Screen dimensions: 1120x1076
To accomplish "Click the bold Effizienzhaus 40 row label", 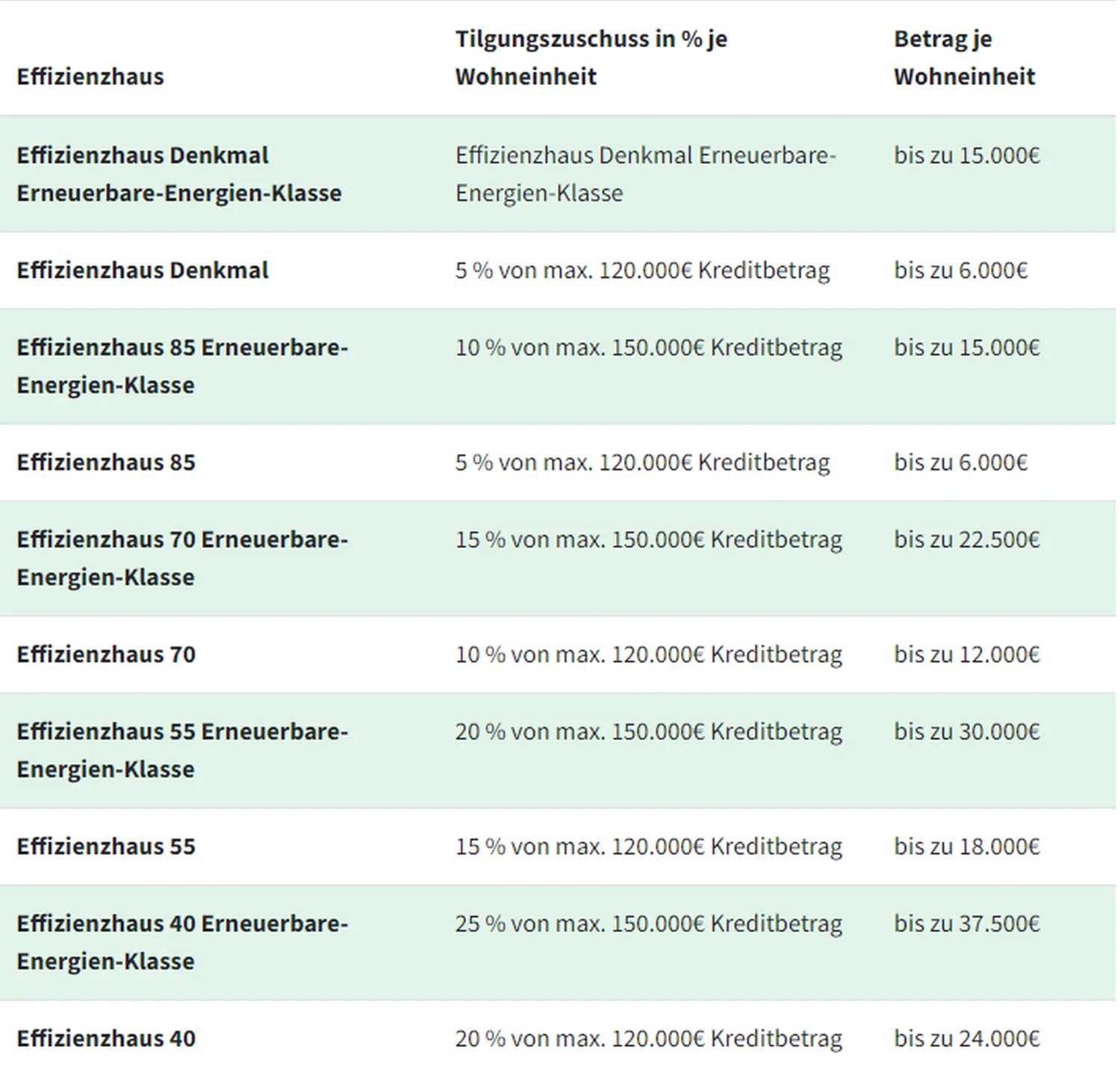I will 106,1038.
